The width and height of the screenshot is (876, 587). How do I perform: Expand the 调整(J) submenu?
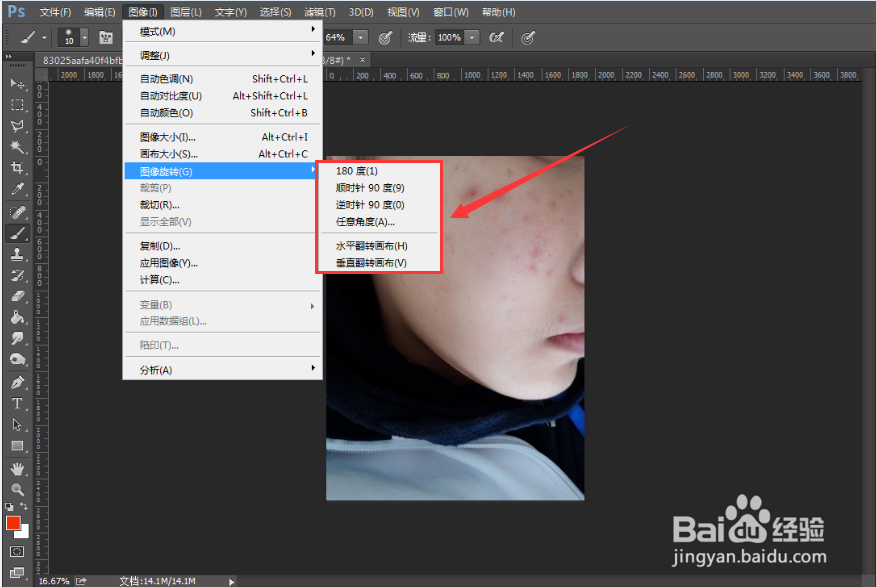(x=222, y=55)
